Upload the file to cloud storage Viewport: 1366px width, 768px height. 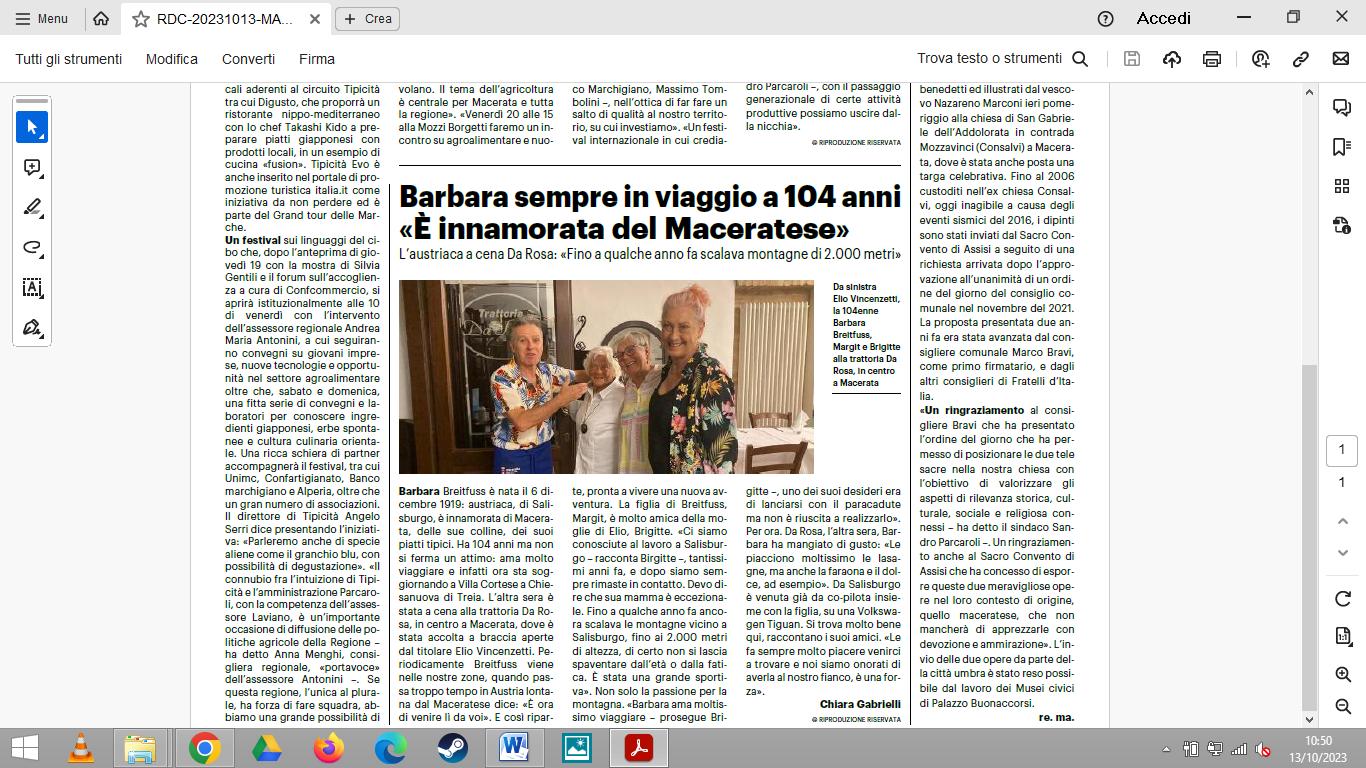(x=1172, y=59)
